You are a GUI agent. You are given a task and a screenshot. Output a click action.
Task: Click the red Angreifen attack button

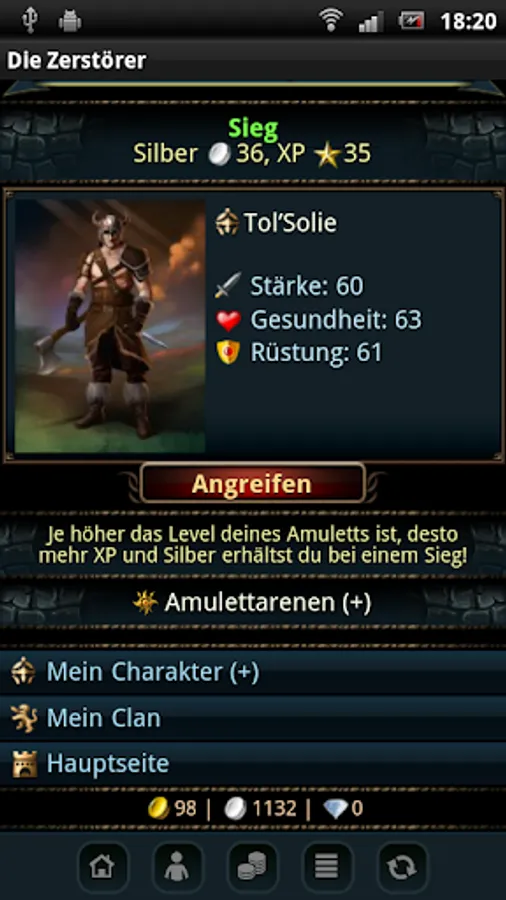coord(252,483)
